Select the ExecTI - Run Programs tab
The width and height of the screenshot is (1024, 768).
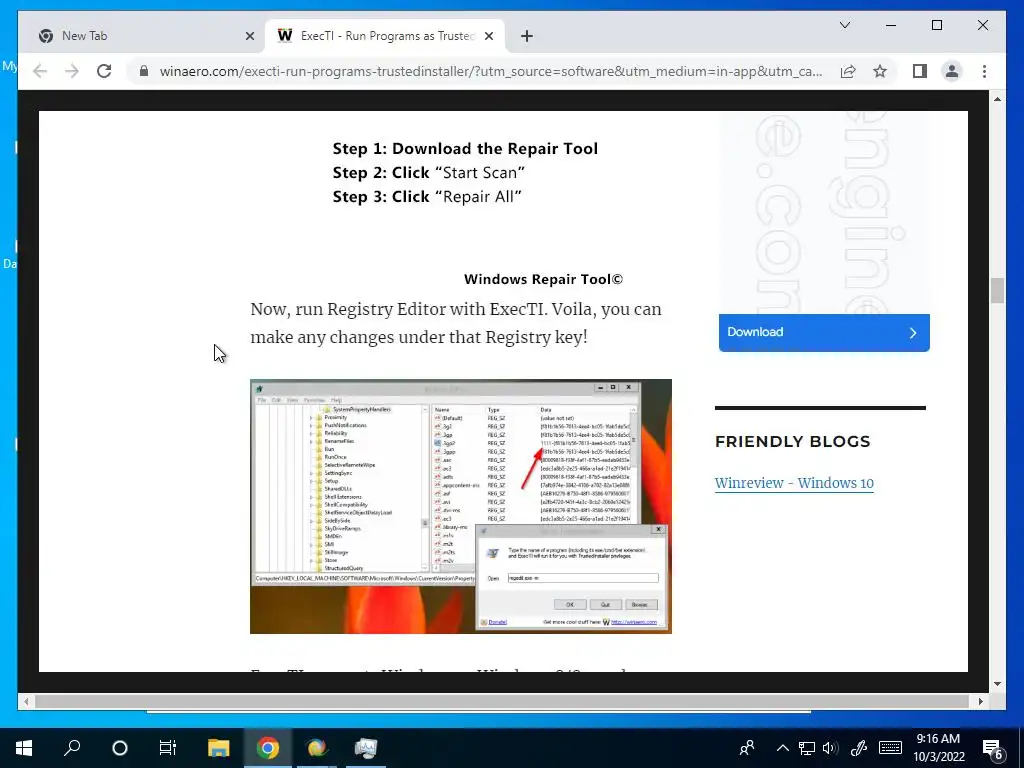click(385, 37)
